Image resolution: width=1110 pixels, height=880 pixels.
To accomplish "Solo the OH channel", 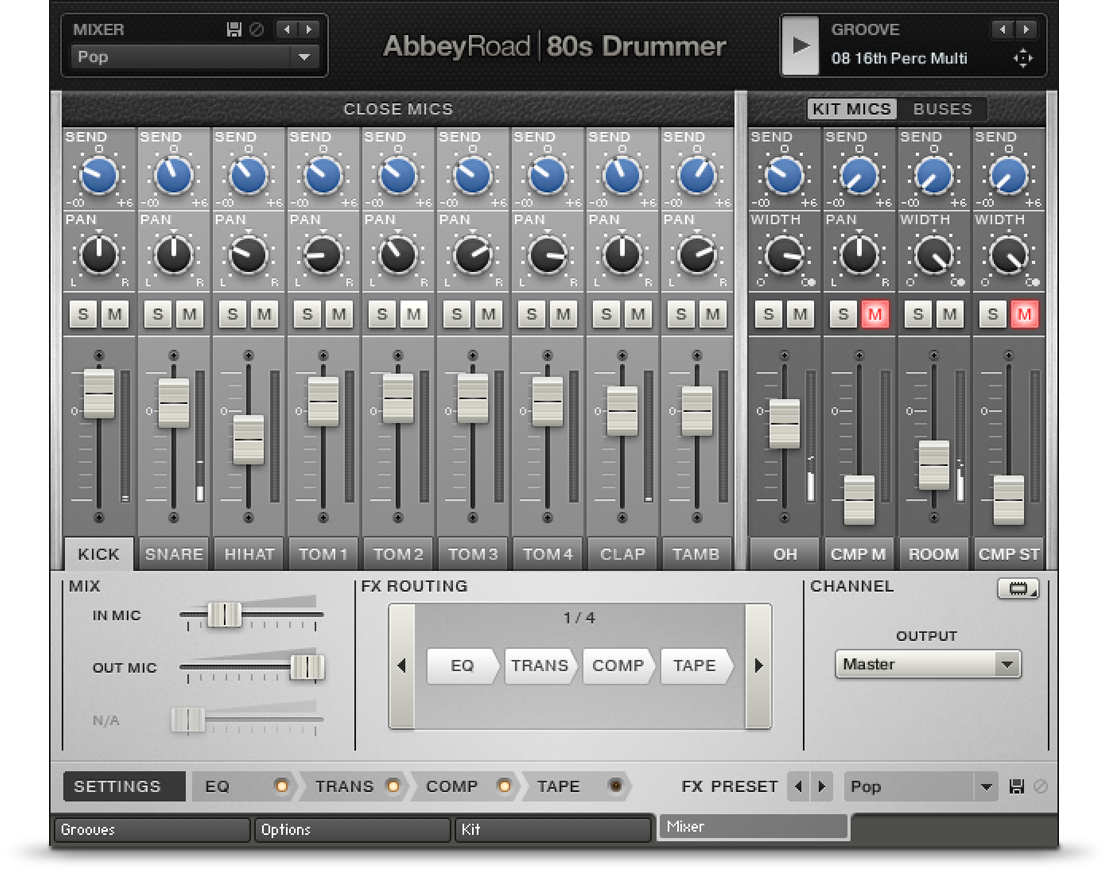I will click(x=769, y=314).
